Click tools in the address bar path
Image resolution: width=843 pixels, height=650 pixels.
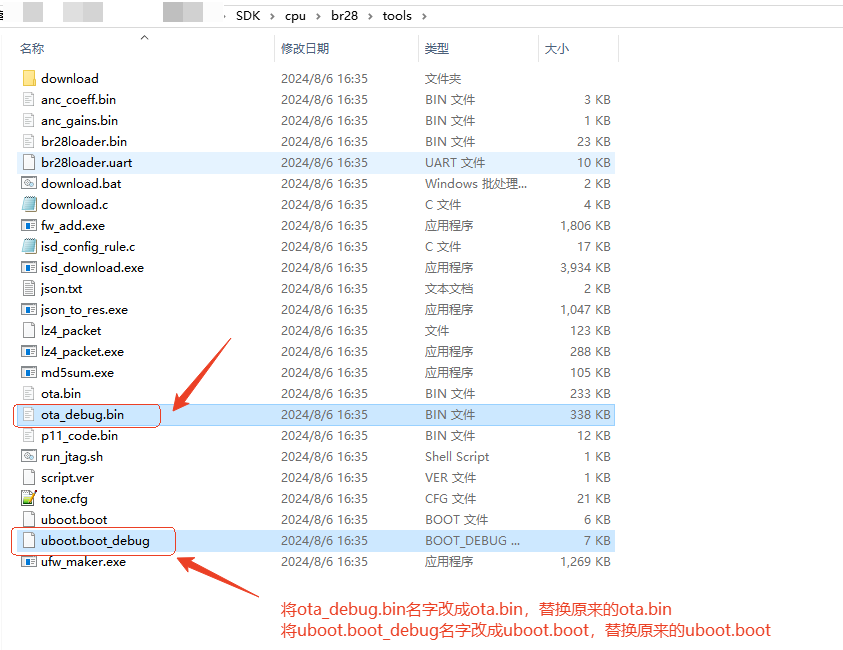click(397, 16)
